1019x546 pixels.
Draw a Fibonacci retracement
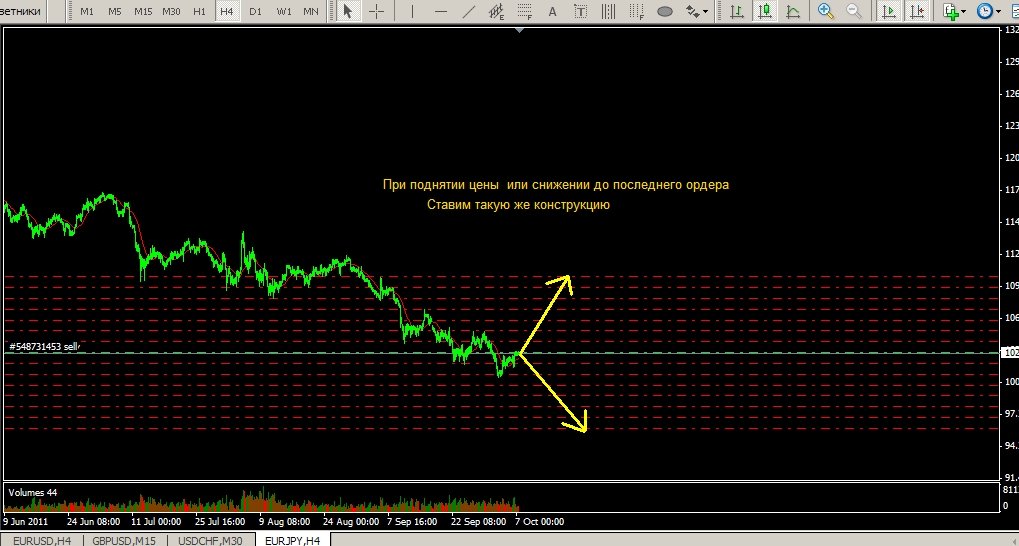(x=524, y=11)
